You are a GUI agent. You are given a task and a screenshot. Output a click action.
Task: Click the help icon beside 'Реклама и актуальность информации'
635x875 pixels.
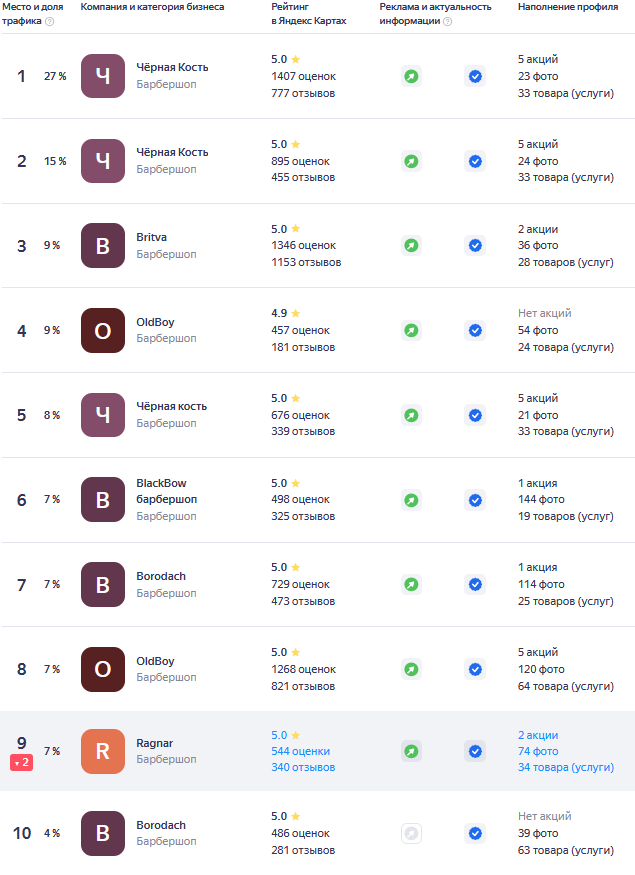click(447, 21)
